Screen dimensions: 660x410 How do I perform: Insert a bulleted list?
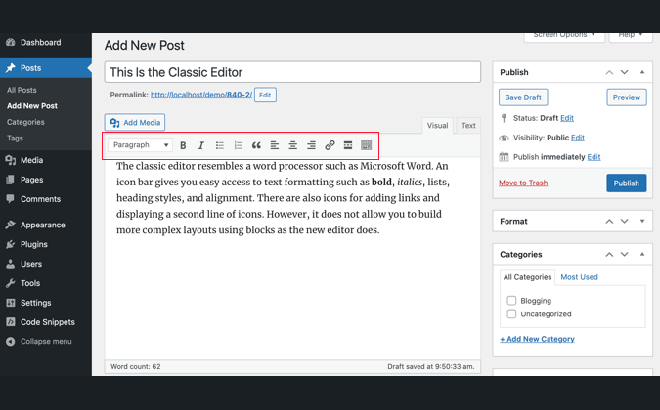coord(220,145)
